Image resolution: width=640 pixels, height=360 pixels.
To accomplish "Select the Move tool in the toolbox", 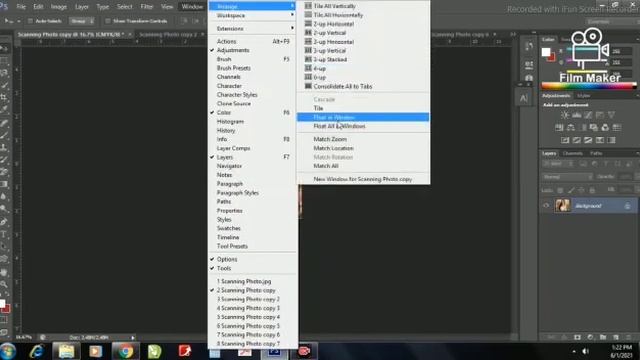I will tap(4, 49).
